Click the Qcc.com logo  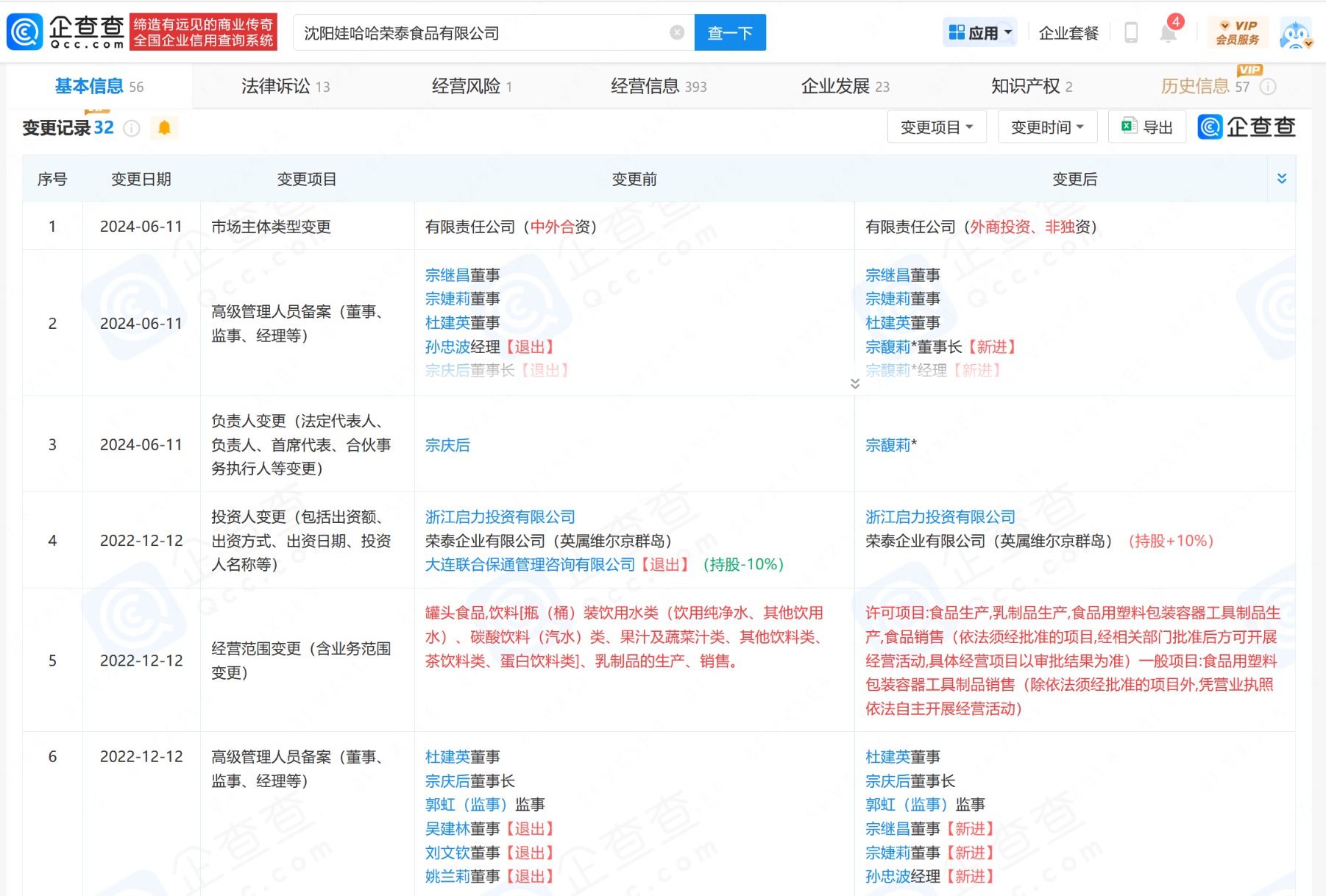66,32
